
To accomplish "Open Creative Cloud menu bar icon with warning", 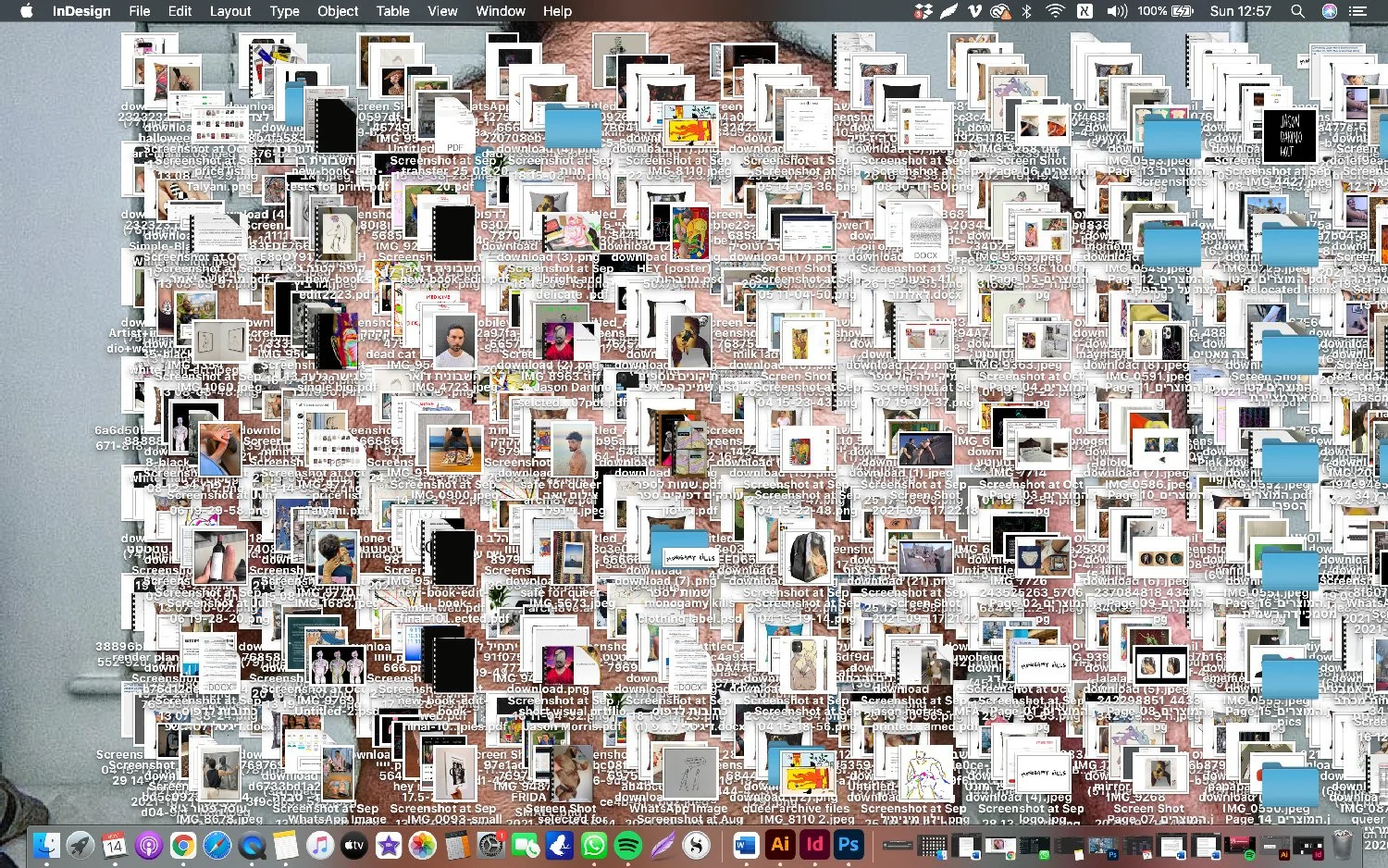I will point(1000,11).
